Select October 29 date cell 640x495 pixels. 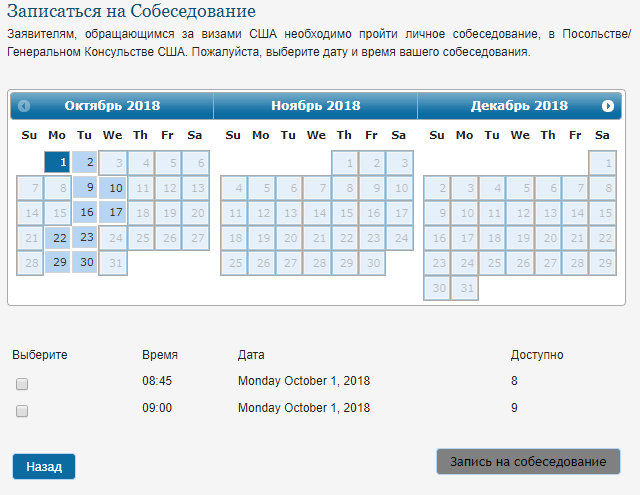(58, 262)
